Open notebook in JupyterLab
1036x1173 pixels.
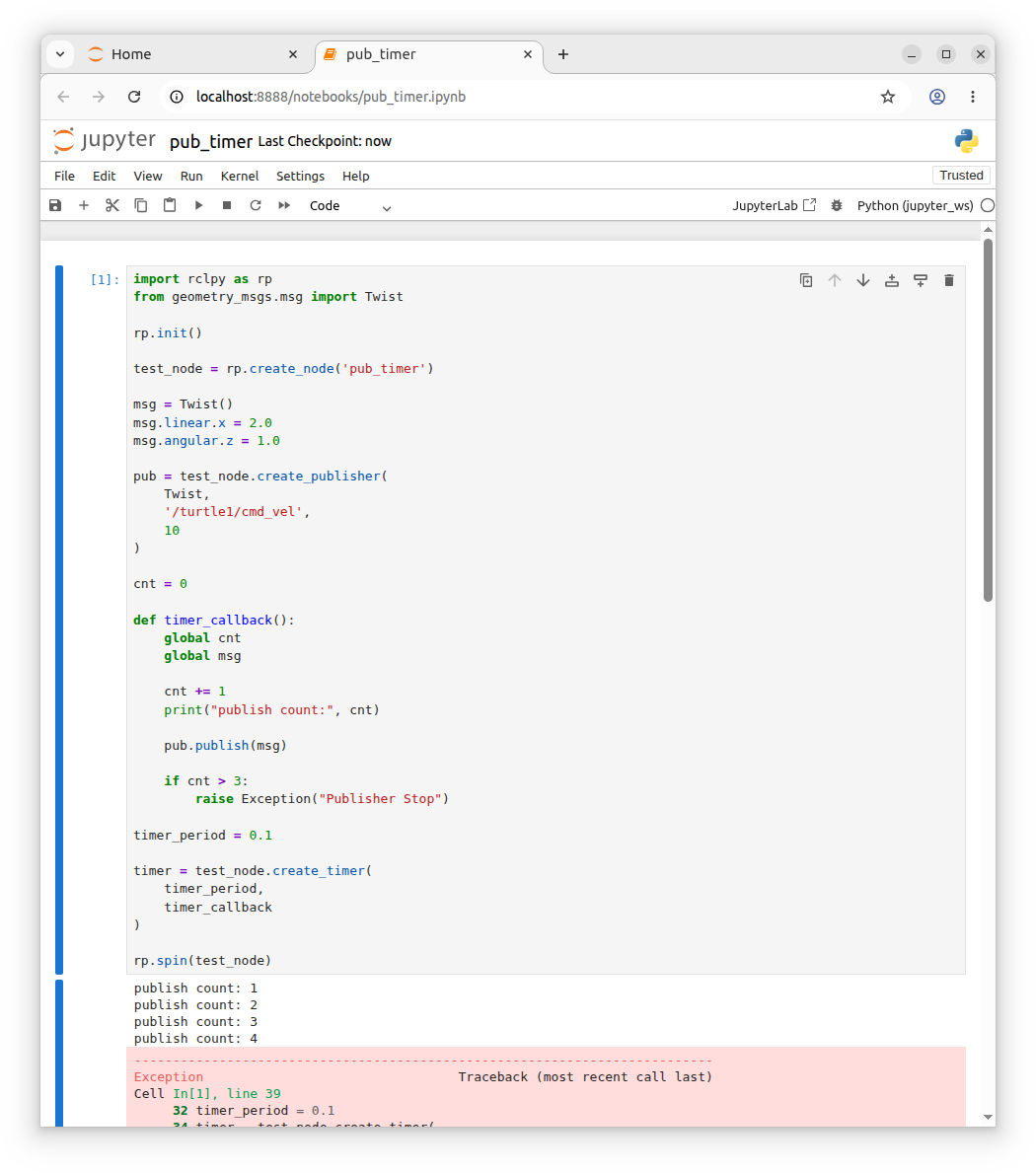(775, 206)
